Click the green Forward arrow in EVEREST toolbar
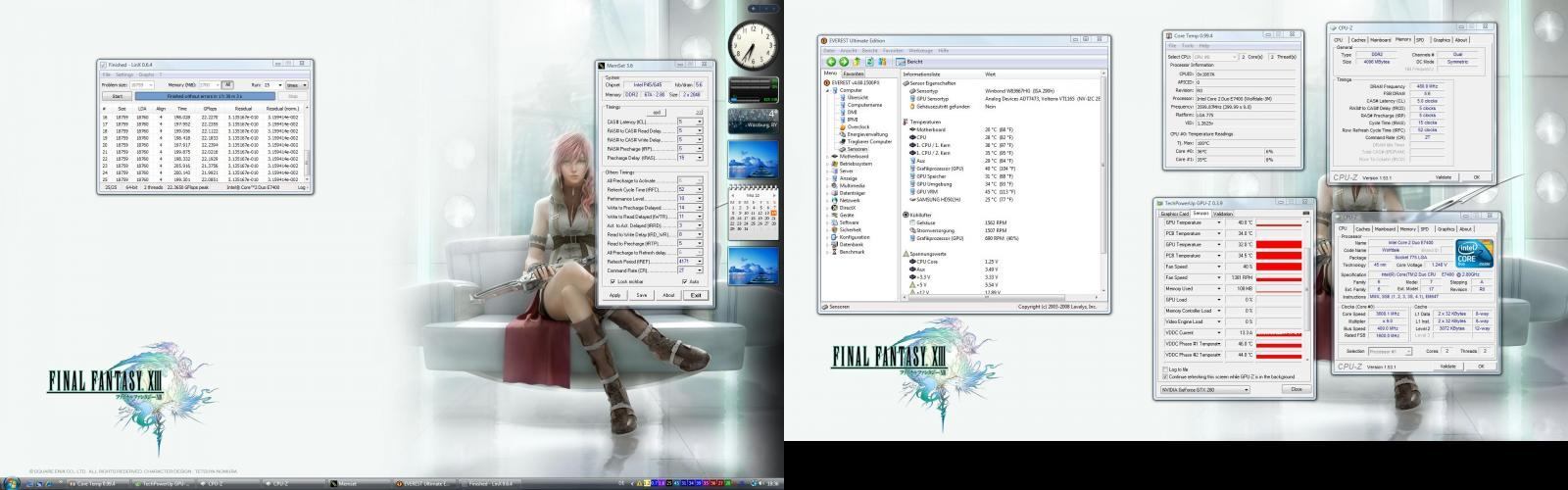 click(844, 62)
